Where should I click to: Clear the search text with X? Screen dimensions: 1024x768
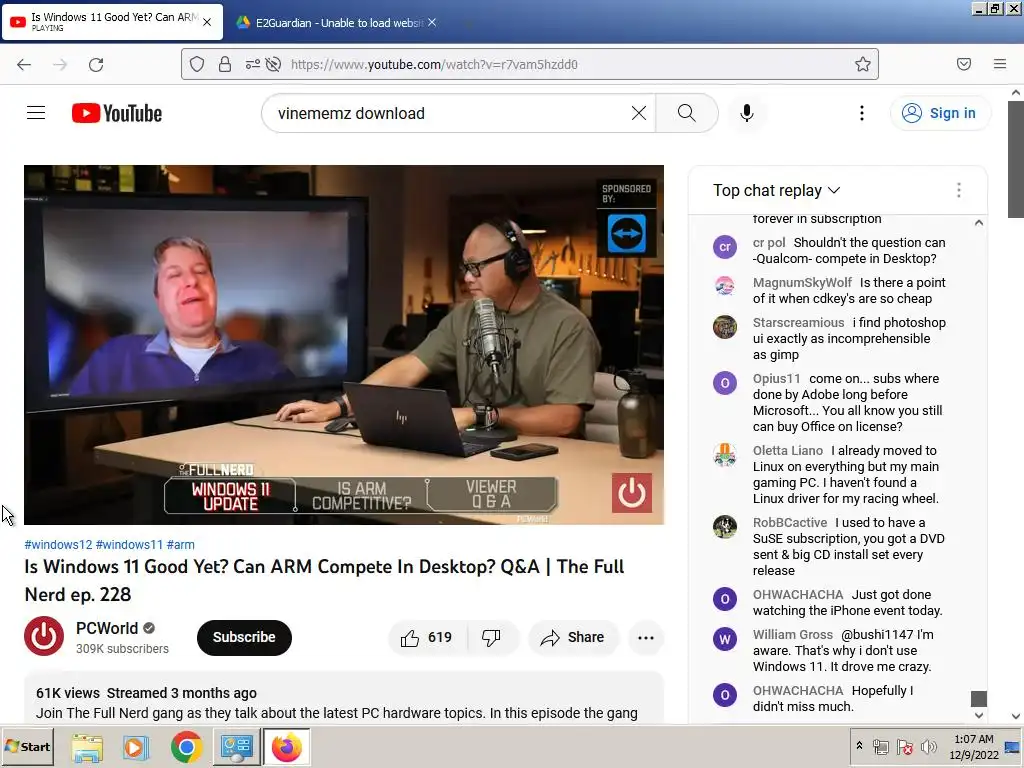pyautogui.click(x=639, y=113)
